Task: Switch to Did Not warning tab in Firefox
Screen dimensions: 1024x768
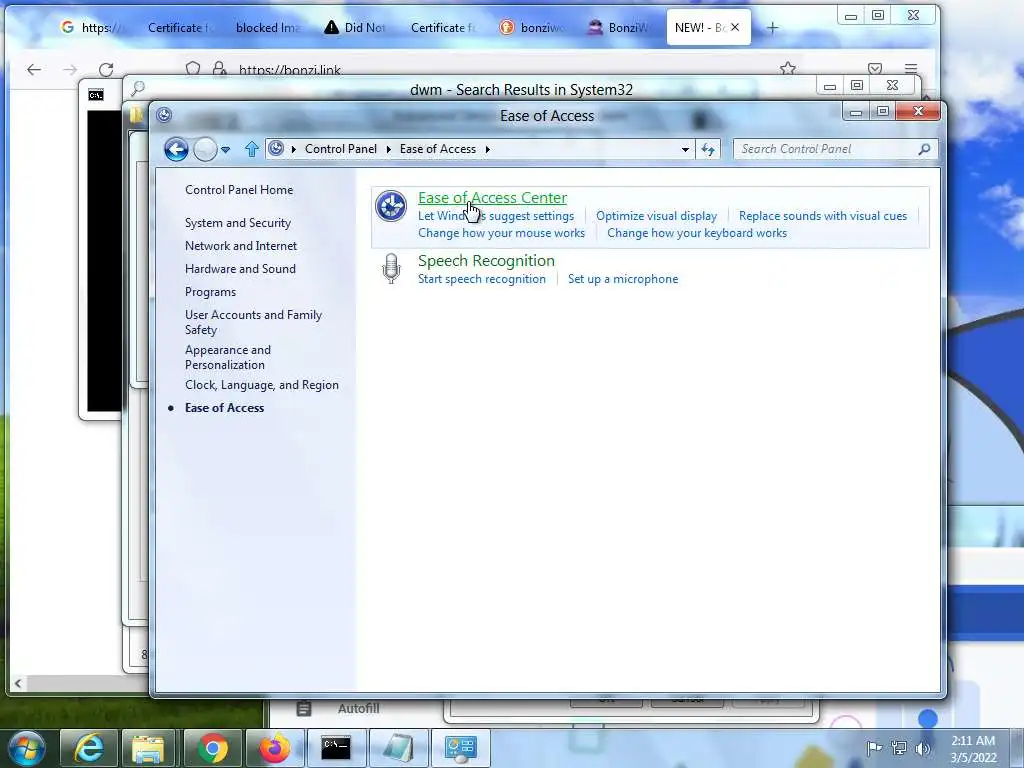Action: pos(356,27)
